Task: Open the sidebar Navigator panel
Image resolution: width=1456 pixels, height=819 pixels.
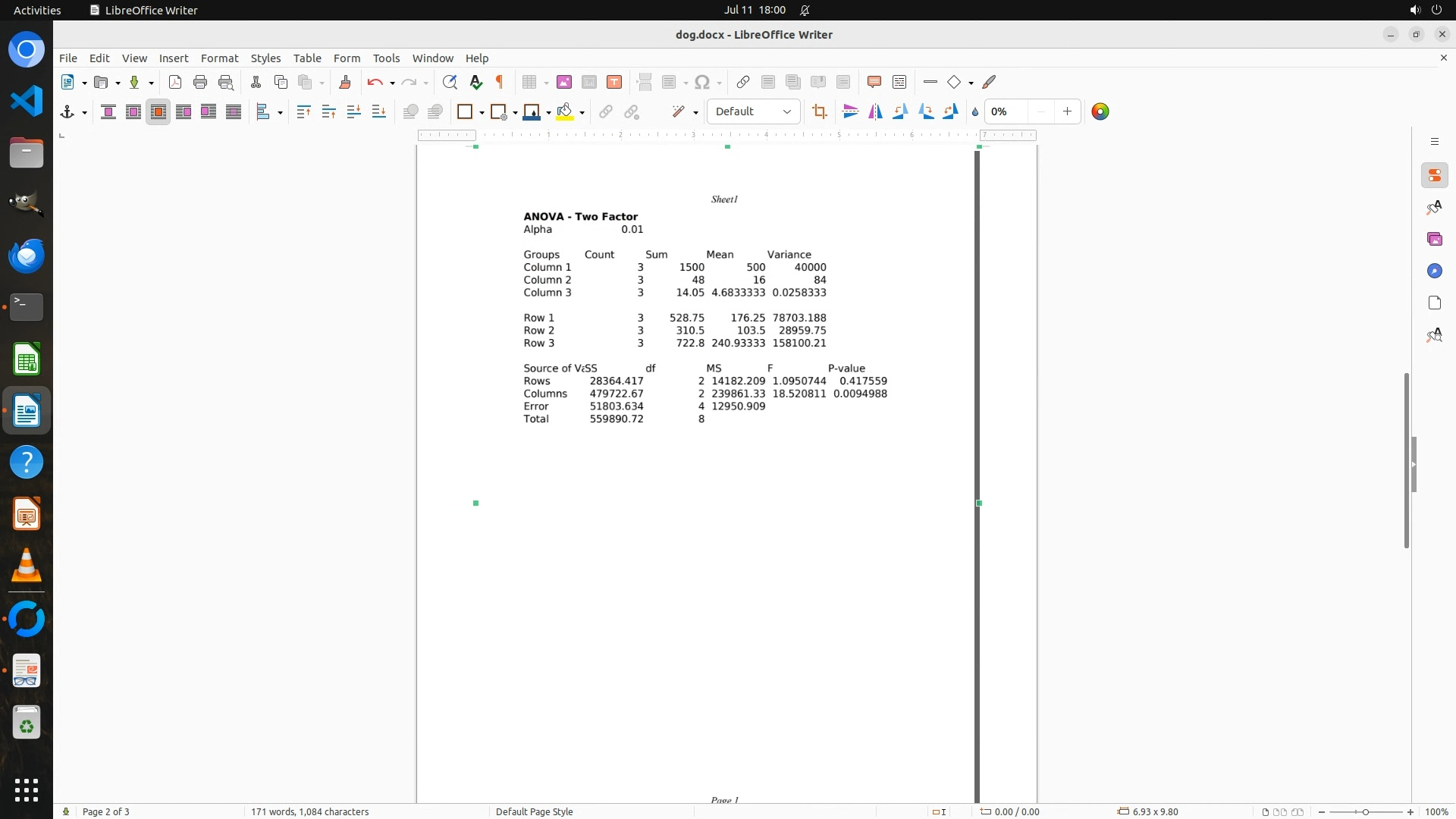Action: [1434, 271]
